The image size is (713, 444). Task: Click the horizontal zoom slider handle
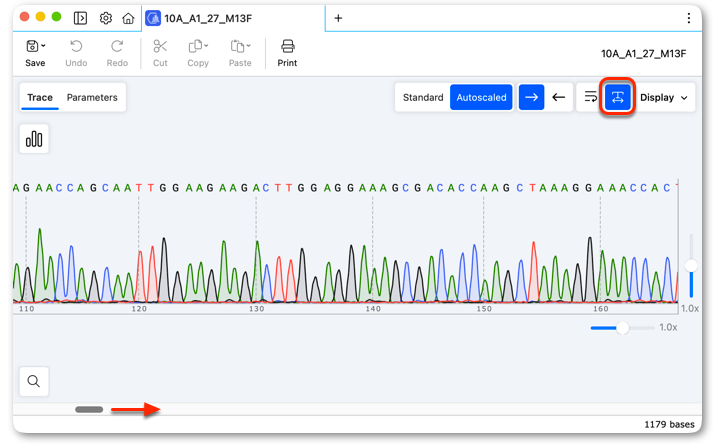(x=623, y=328)
